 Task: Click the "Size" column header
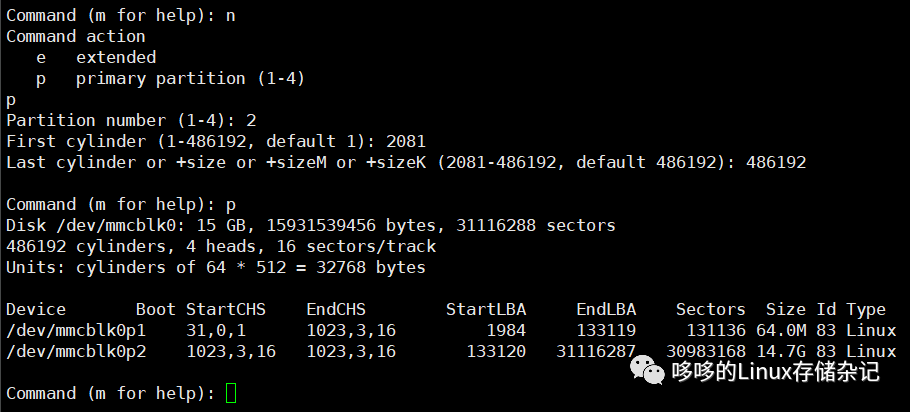point(786,309)
